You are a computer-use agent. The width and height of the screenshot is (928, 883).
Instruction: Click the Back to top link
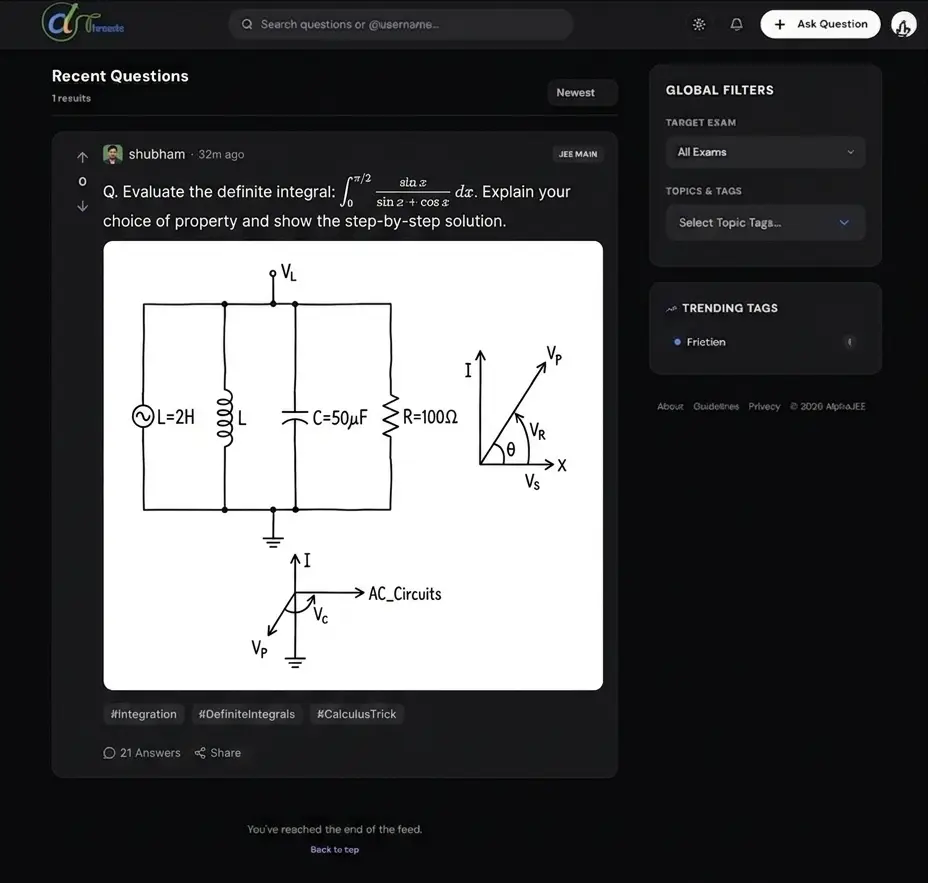click(334, 850)
